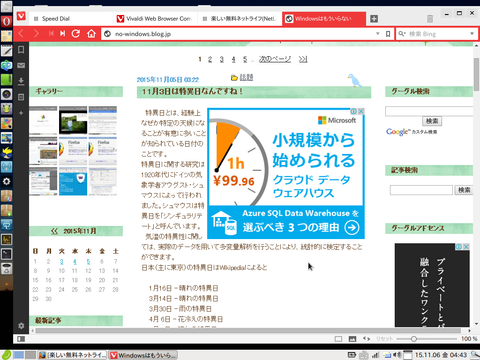The image size is (480, 360).
Task: Click the vertical page scrollbar
Action: click(x=476, y=74)
